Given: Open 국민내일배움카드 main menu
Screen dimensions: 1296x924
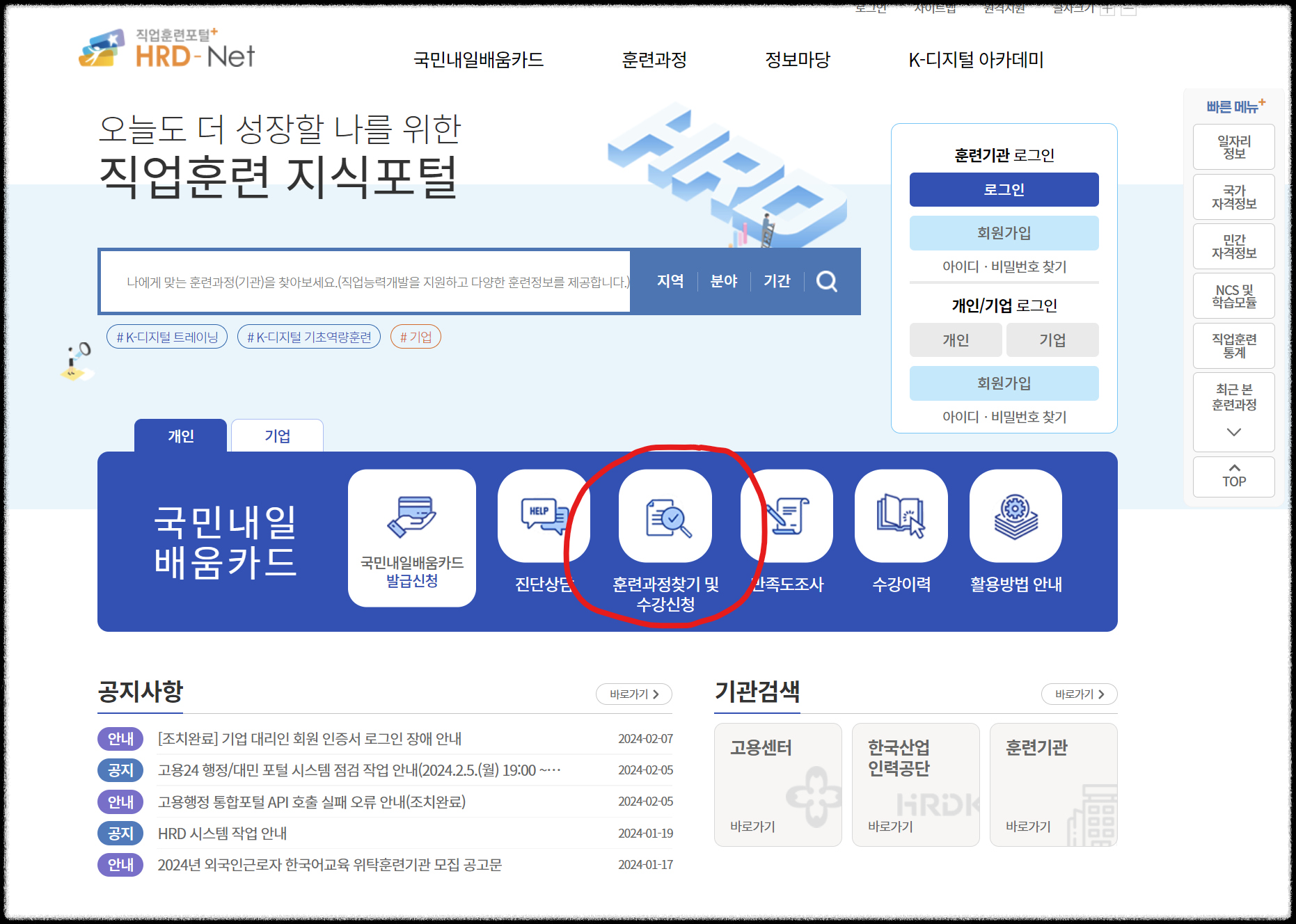Looking at the screenshot, I should point(479,60).
